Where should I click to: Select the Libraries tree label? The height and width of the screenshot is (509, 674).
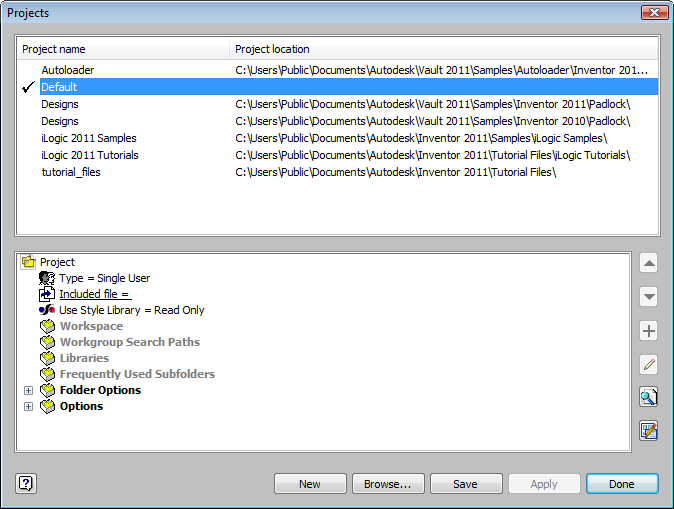[84, 358]
